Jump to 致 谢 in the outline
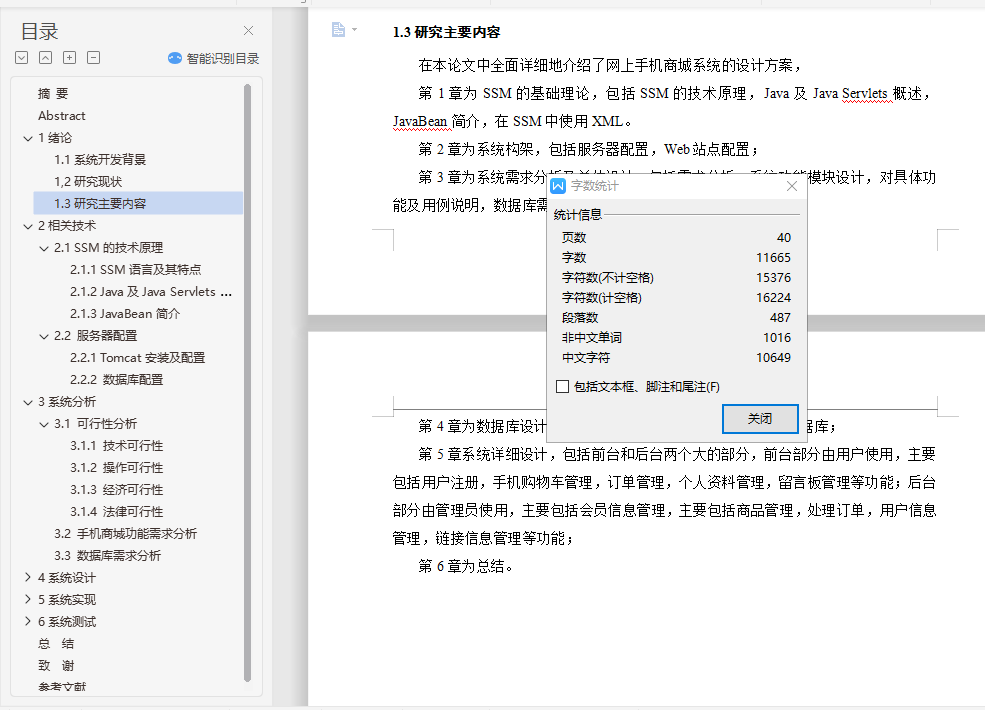Viewport: 985px width, 710px height. (x=56, y=665)
